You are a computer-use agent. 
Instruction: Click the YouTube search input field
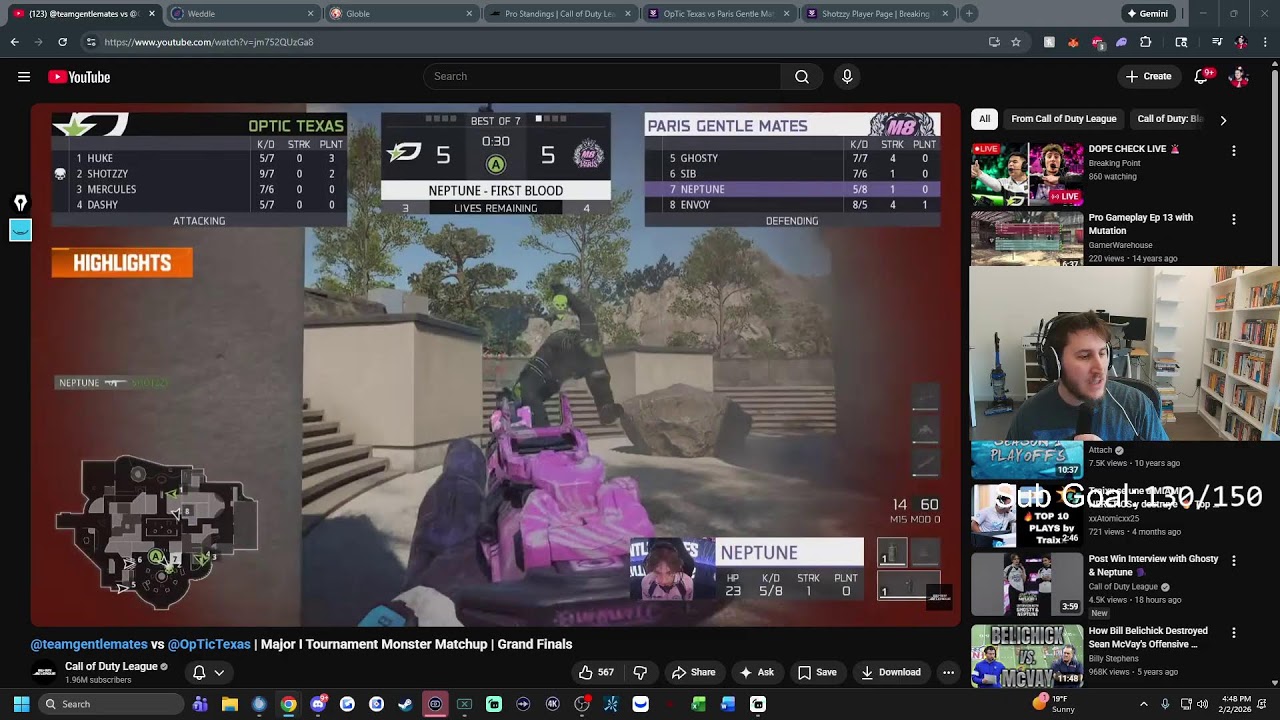[603, 77]
